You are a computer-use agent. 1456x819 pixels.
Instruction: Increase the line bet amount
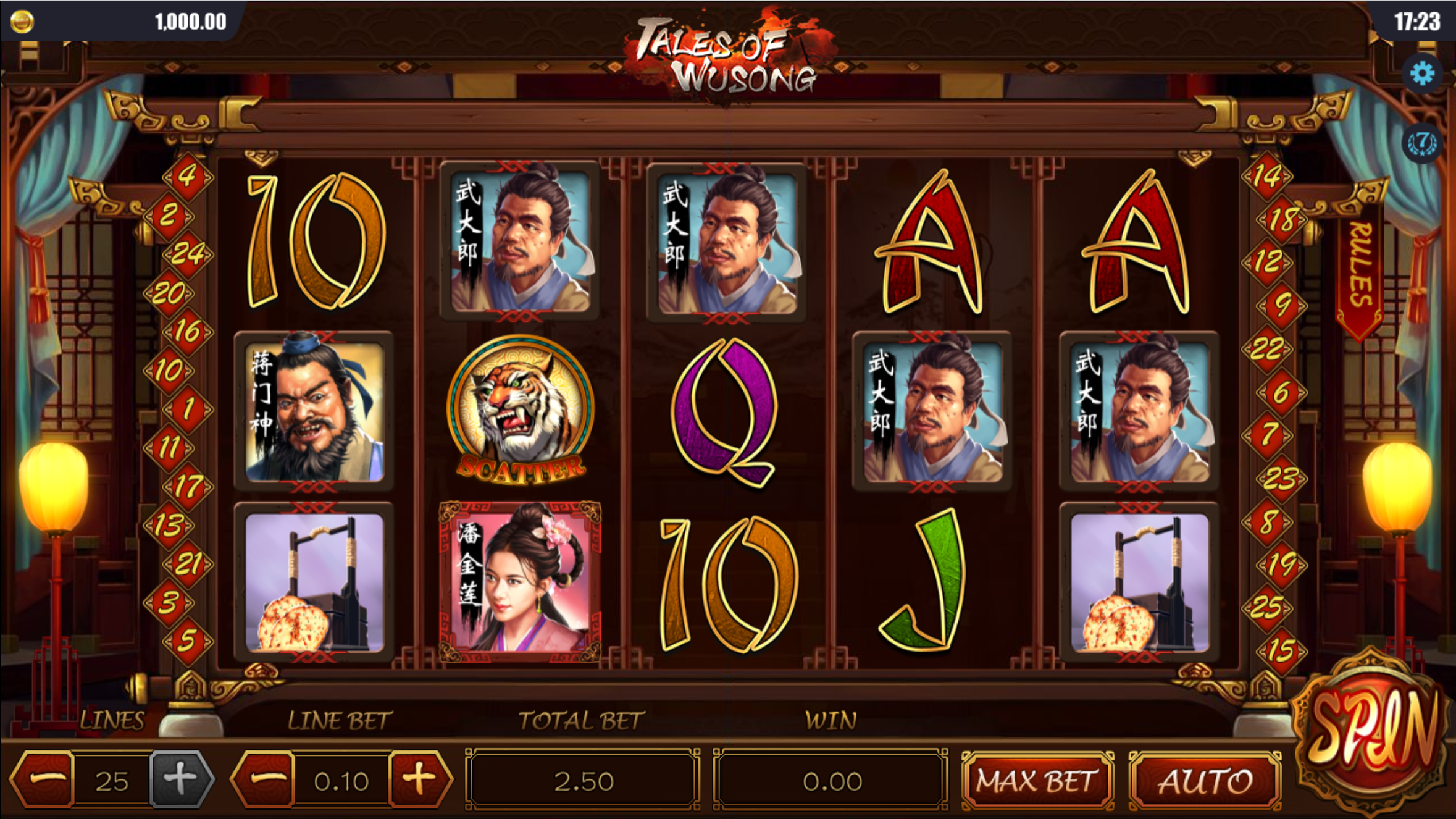point(421,779)
